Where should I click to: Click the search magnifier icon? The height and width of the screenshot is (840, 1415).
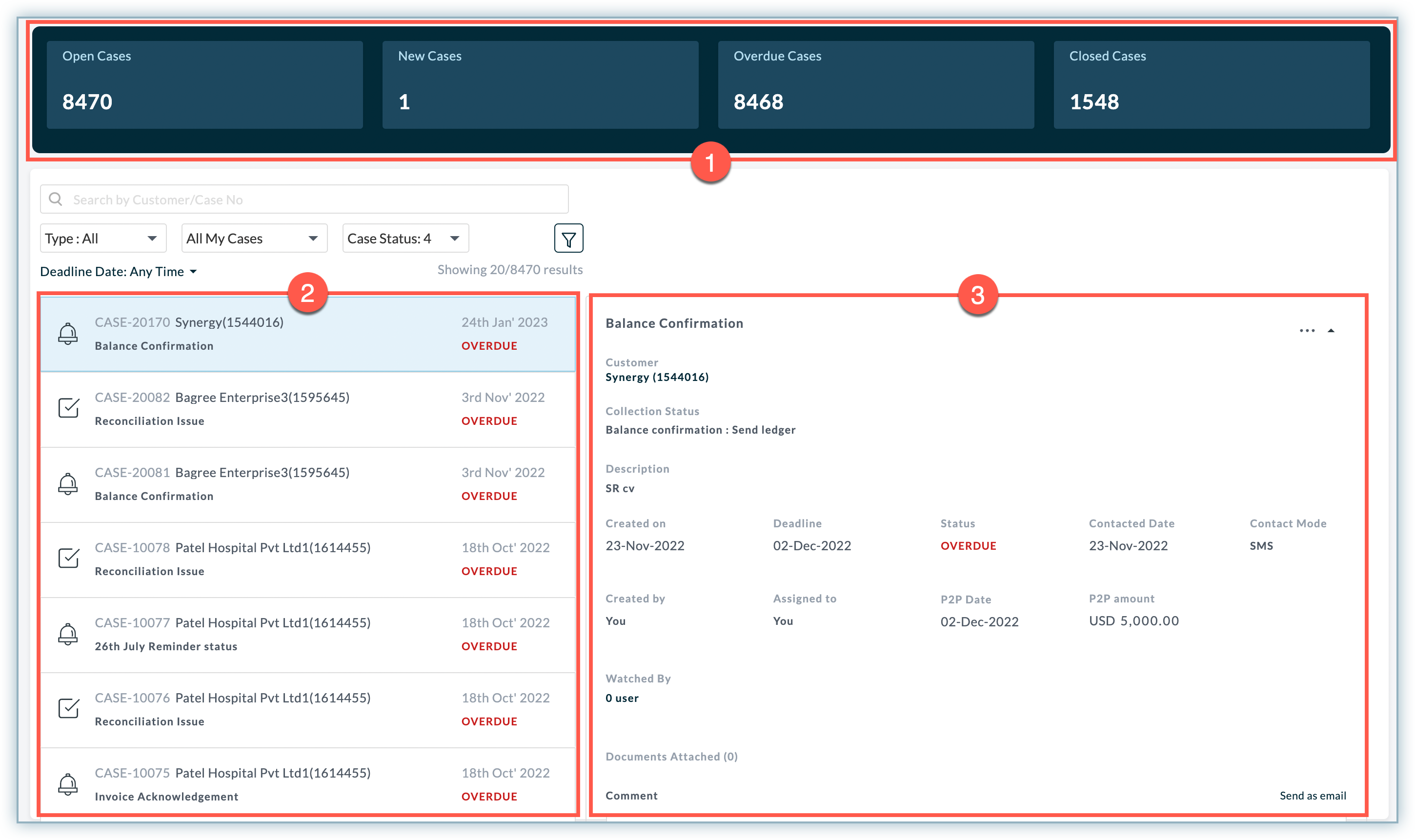(x=56, y=199)
